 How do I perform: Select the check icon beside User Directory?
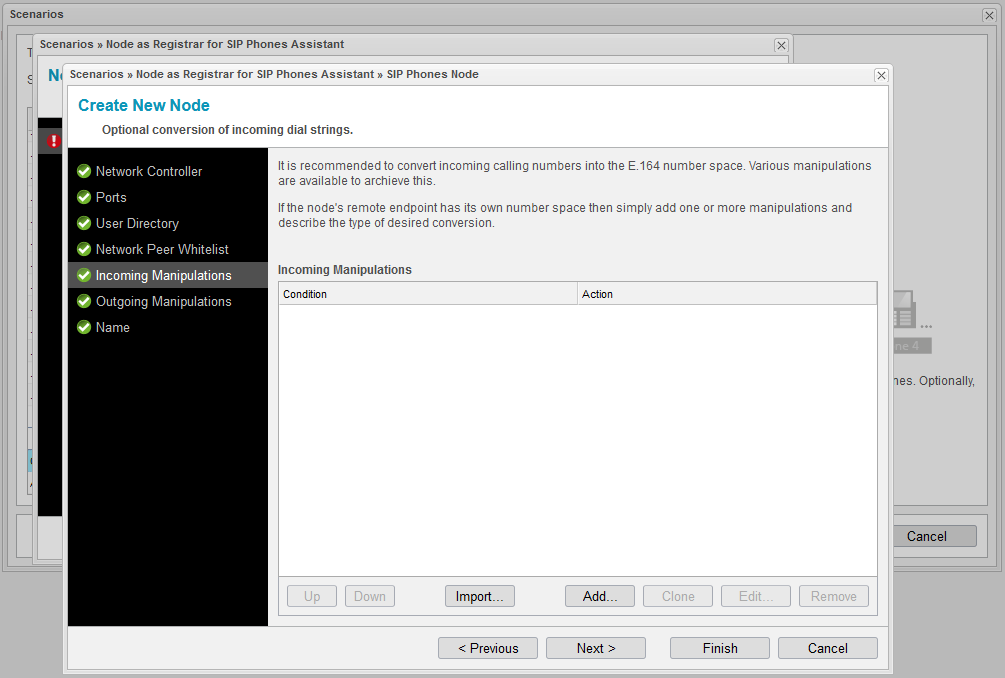pyautogui.click(x=84, y=224)
